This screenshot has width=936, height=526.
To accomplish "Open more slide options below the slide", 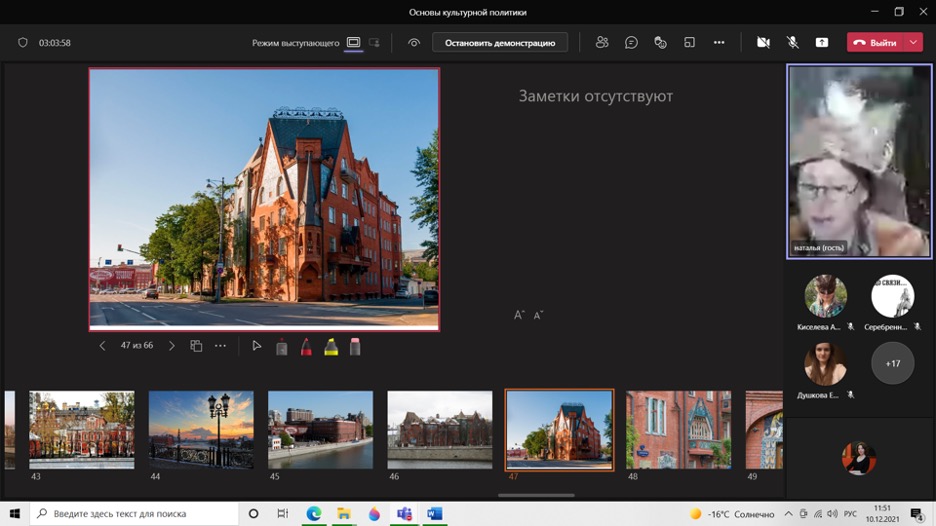I will pyautogui.click(x=220, y=346).
